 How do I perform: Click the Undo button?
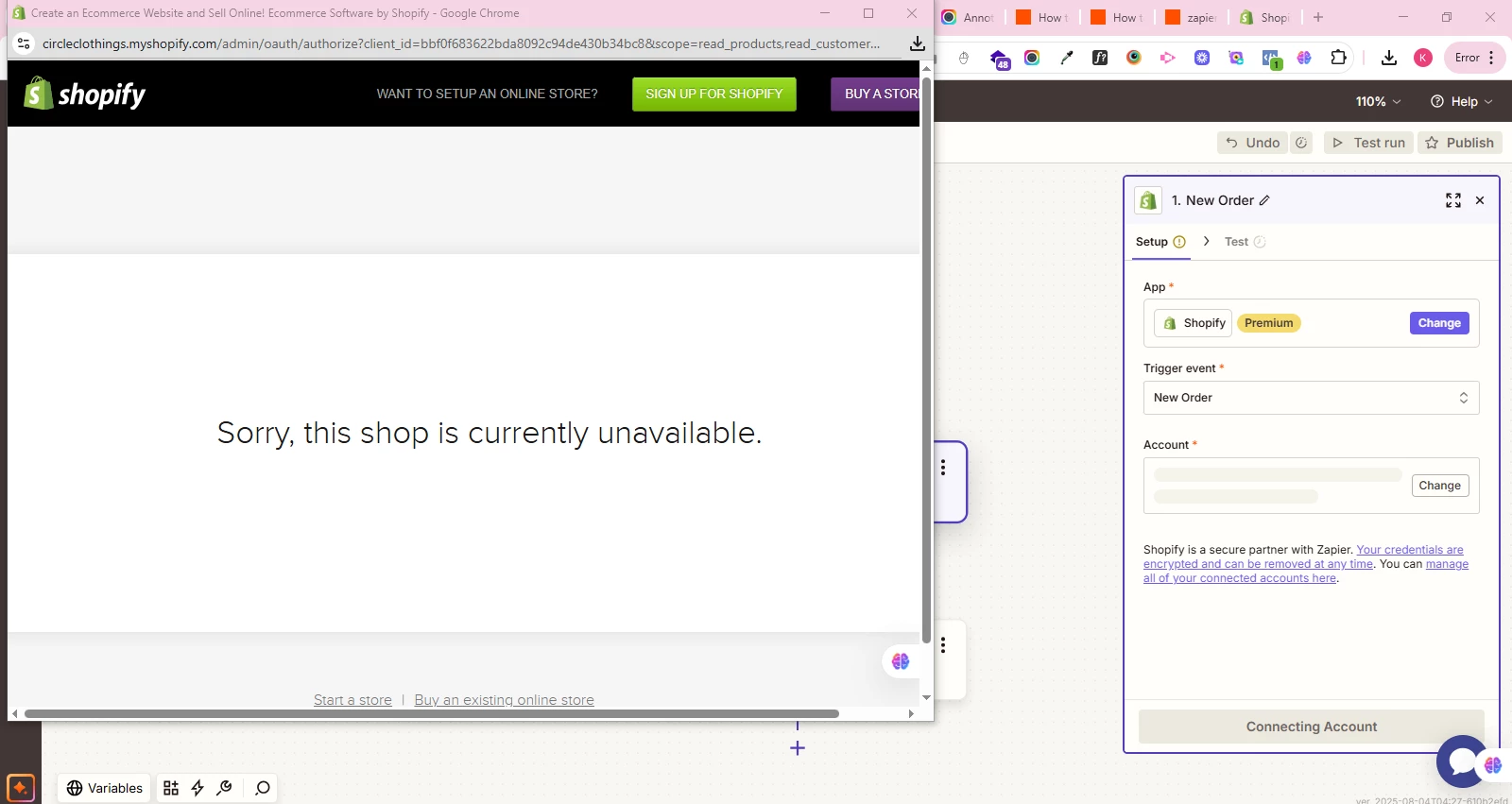point(1253,143)
